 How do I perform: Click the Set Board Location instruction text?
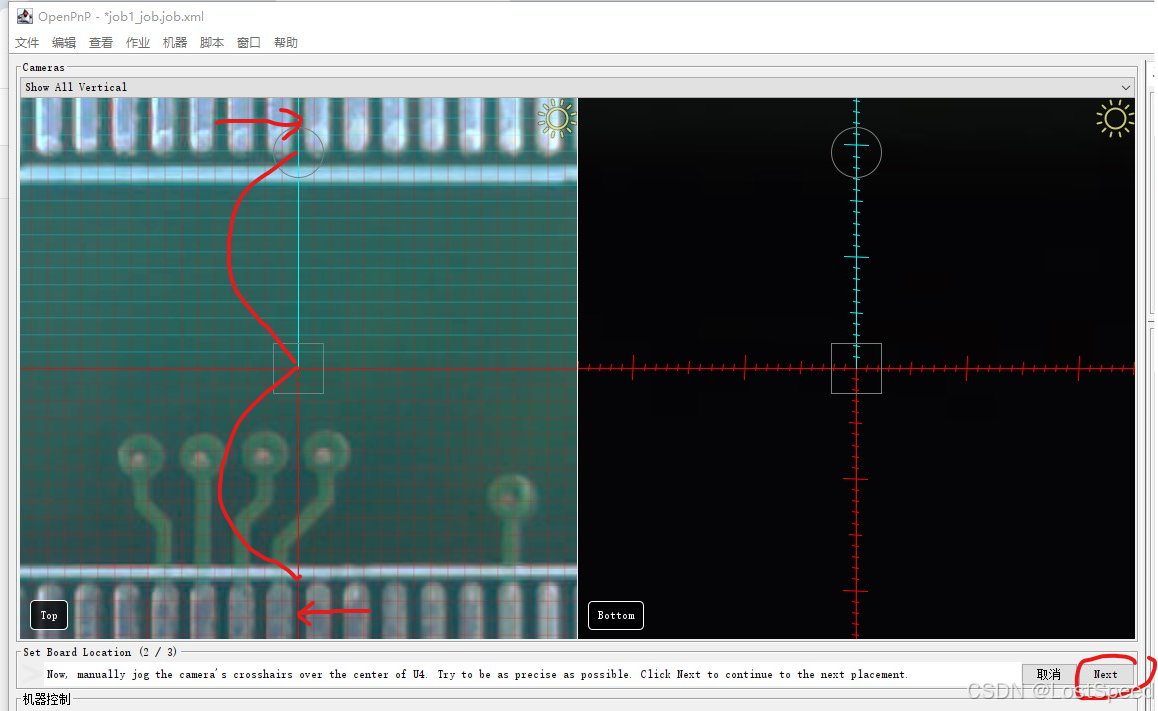477,674
